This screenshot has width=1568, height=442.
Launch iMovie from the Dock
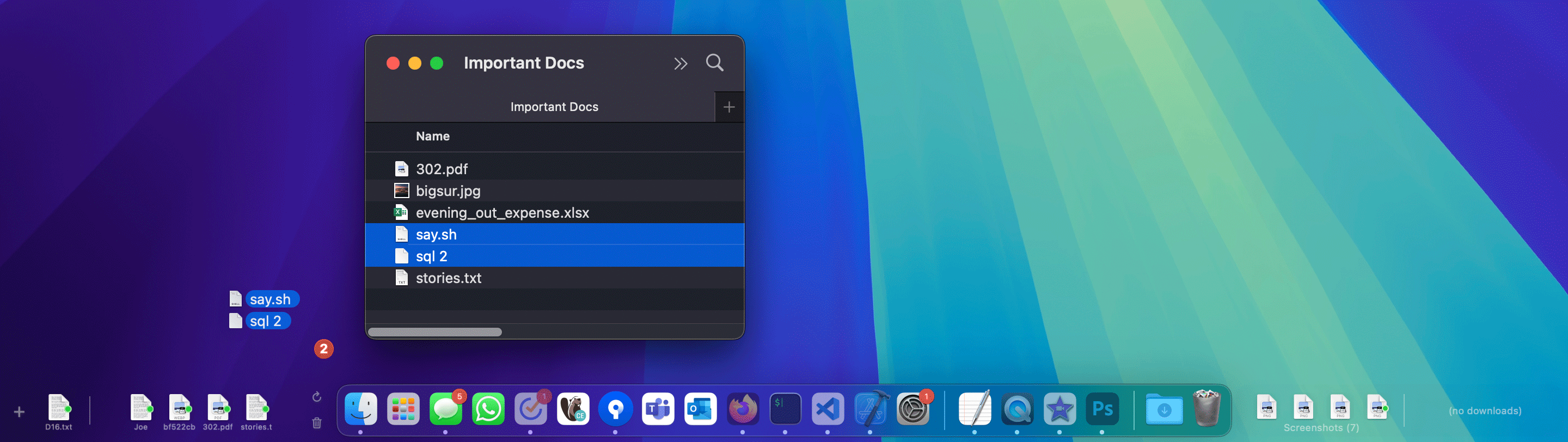(1059, 408)
